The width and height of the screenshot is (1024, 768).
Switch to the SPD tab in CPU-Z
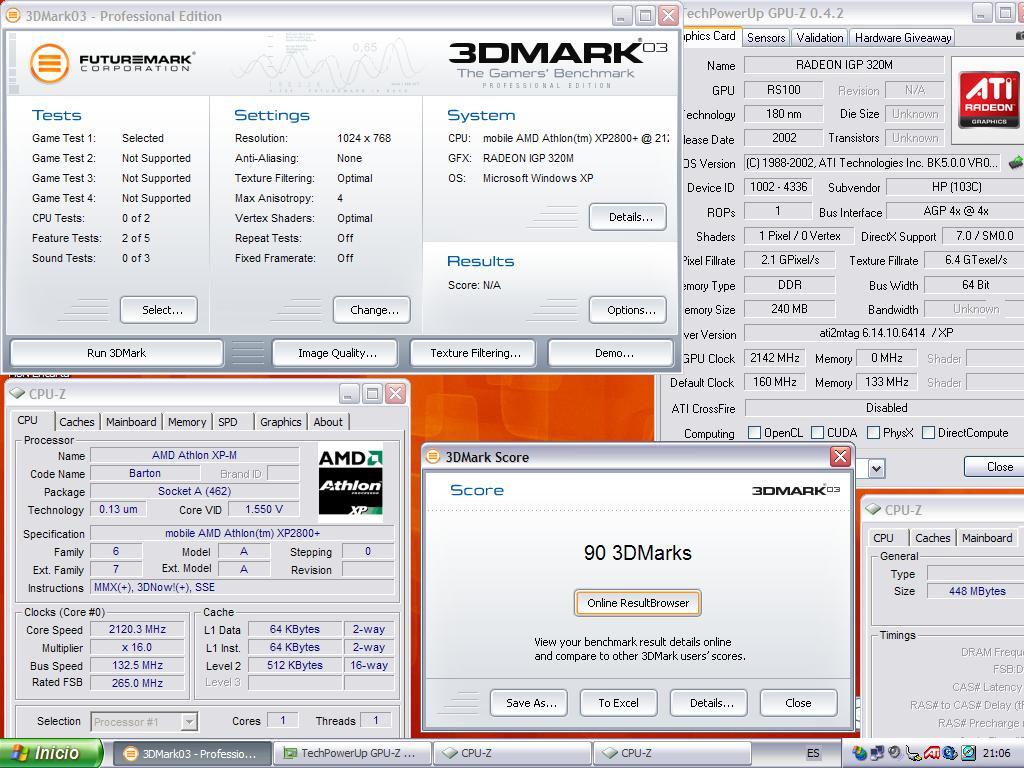(228, 422)
